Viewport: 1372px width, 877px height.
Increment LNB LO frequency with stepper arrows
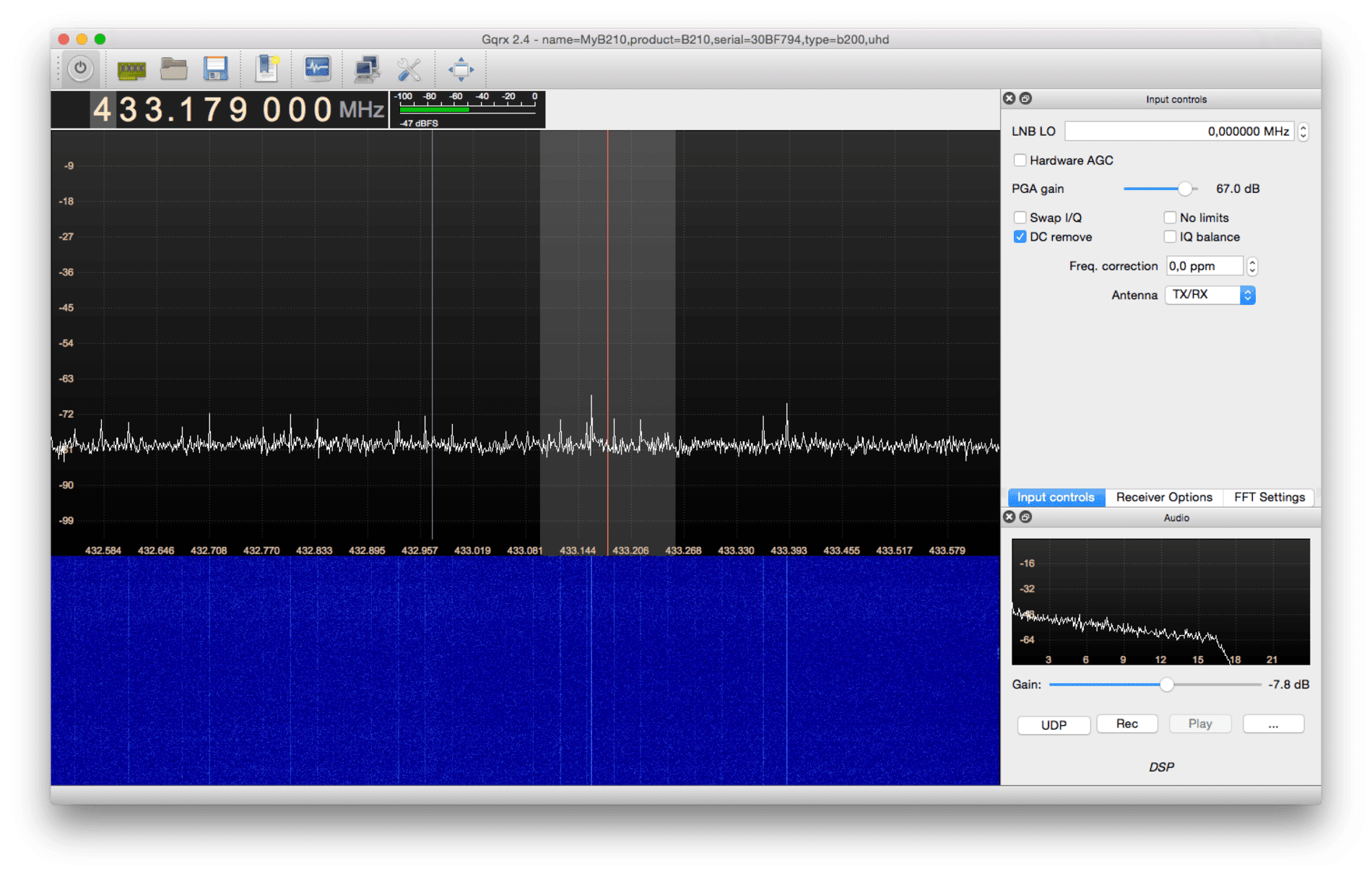coord(1303,131)
